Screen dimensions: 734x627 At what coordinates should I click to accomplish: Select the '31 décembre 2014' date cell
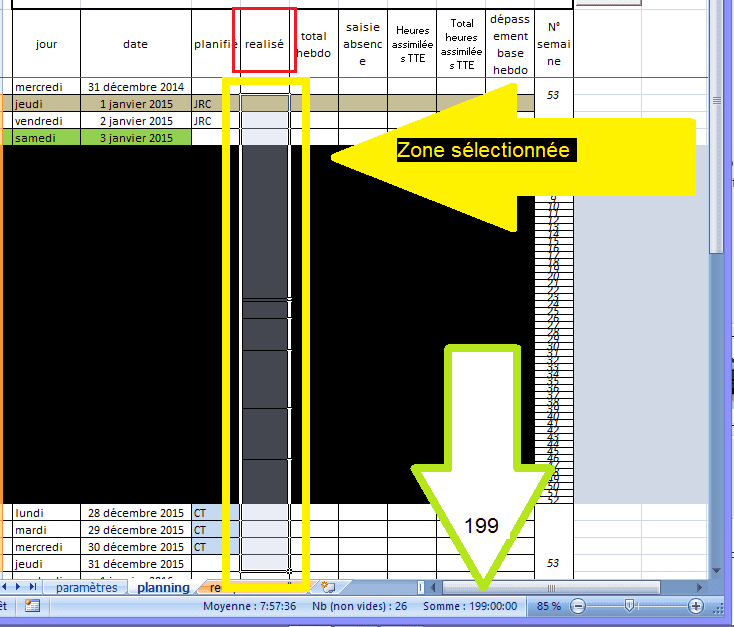click(x=136, y=87)
